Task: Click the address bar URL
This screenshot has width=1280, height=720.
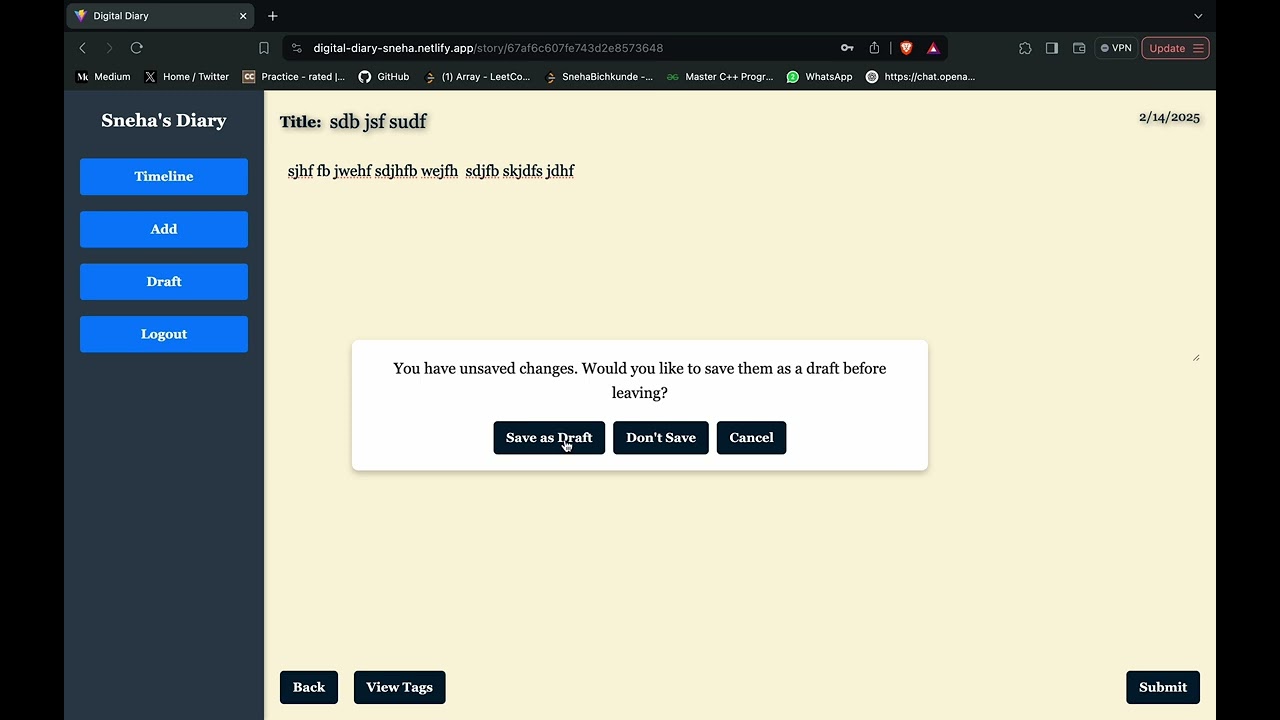Action: click(x=488, y=48)
